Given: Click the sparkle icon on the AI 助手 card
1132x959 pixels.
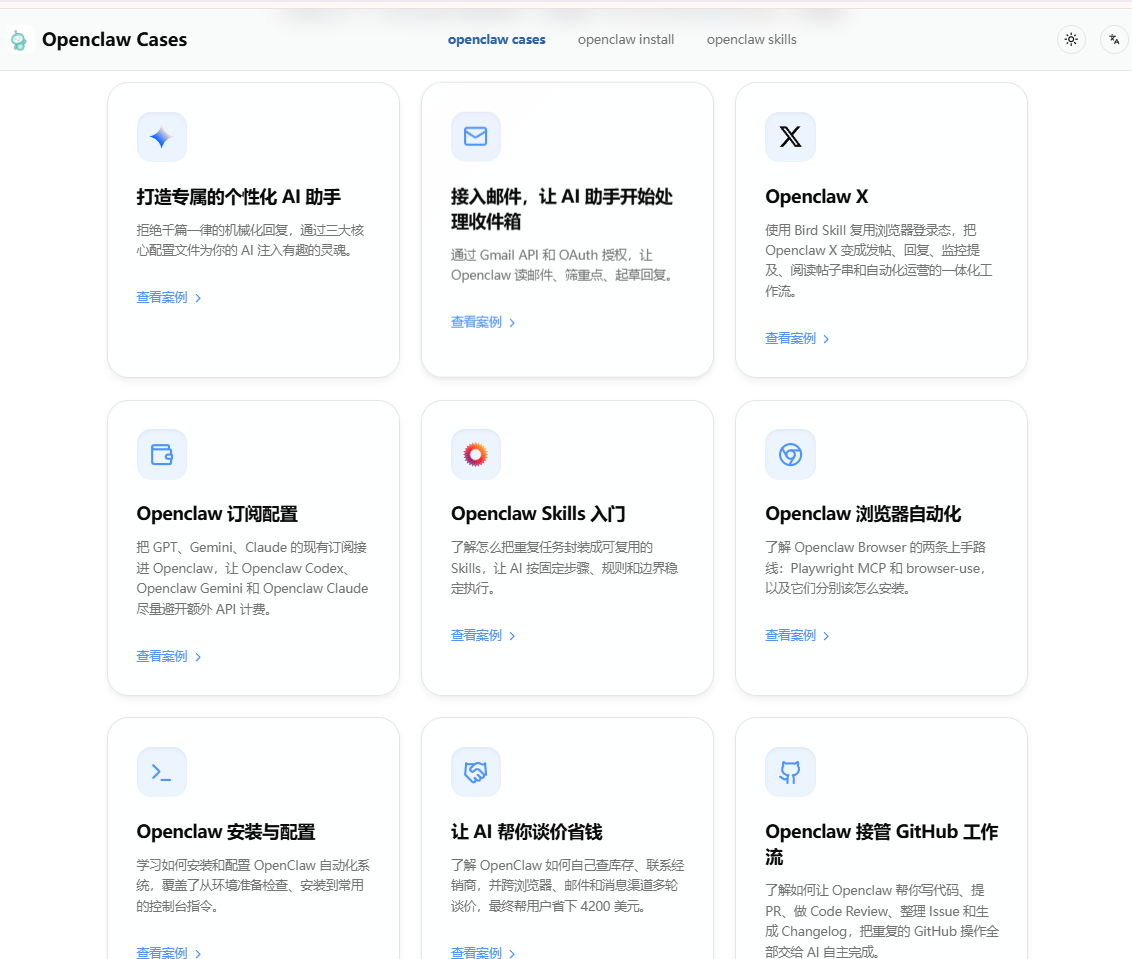Looking at the screenshot, I should coord(162,136).
